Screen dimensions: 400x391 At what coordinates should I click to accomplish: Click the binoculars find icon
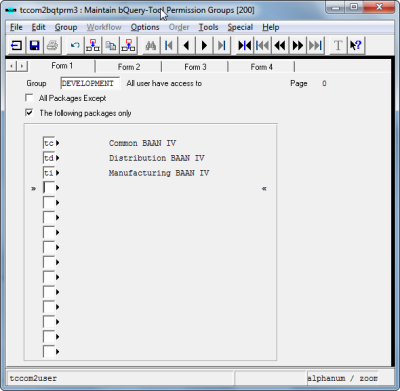151,45
